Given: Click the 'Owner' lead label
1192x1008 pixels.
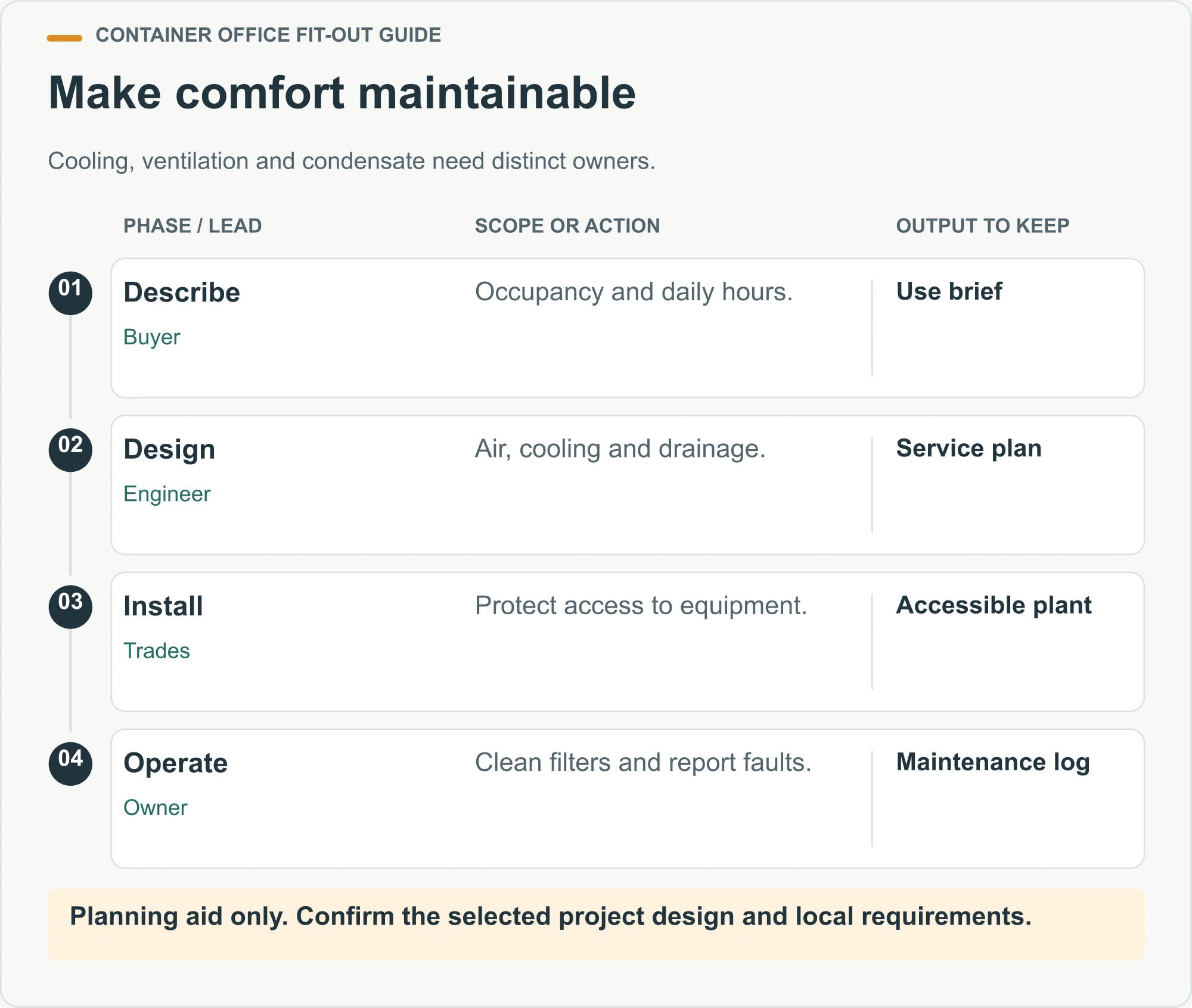Looking at the screenshot, I should (156, 807).
